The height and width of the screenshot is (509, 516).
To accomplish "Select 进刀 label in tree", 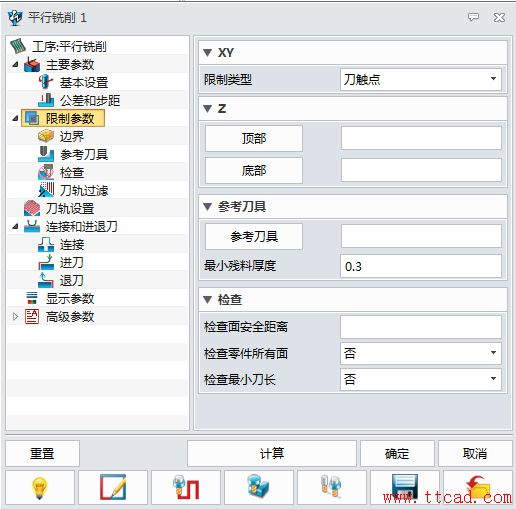I will (x=72, y=262).
